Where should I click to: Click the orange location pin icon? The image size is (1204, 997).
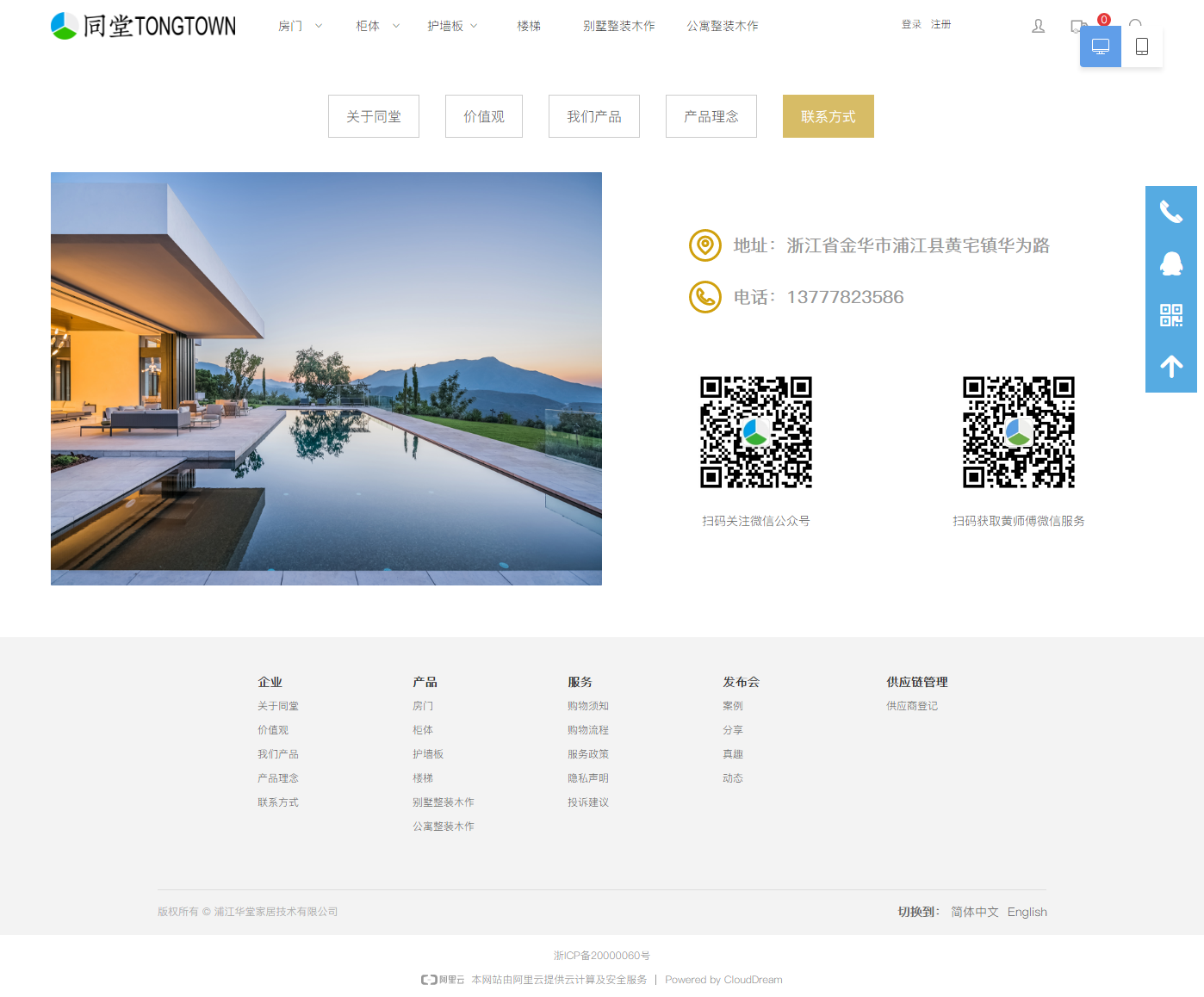(704, 245)
